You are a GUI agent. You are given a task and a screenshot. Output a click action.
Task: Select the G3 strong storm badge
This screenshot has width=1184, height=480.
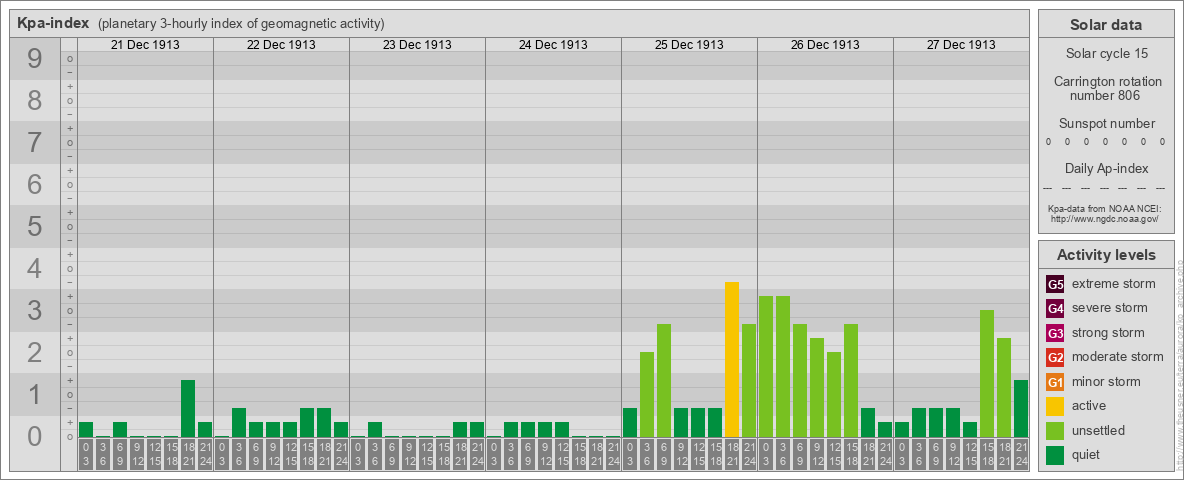click(x=1055, y=333)
